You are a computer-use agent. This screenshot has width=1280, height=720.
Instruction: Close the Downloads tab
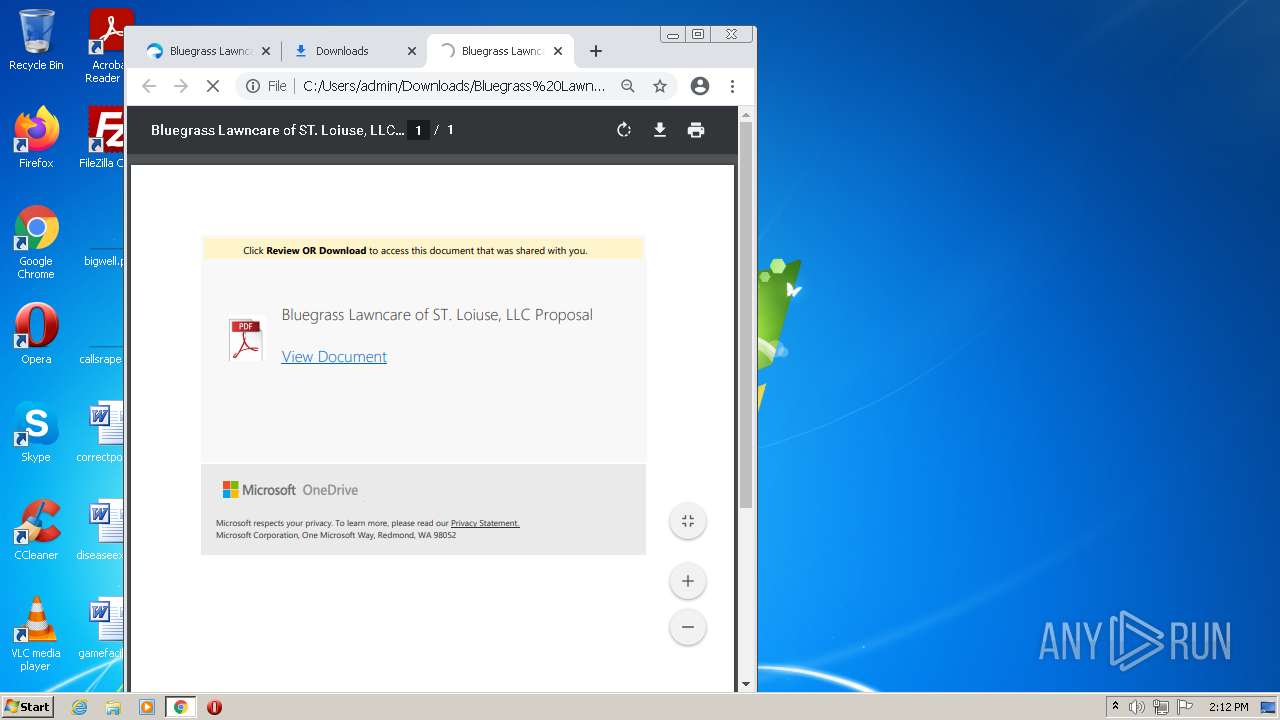412,51
